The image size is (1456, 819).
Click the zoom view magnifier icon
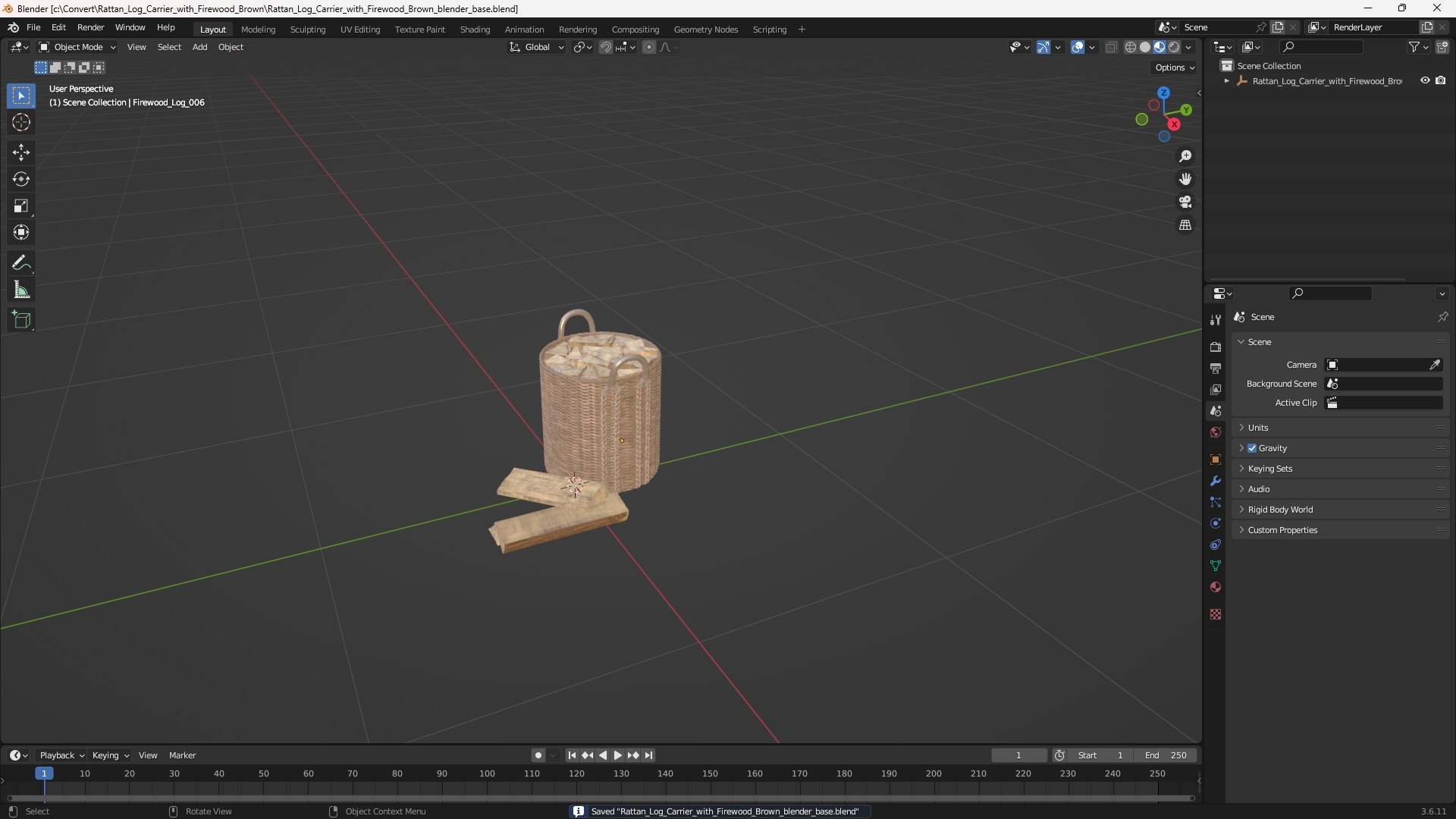[x=1185, y=156]
